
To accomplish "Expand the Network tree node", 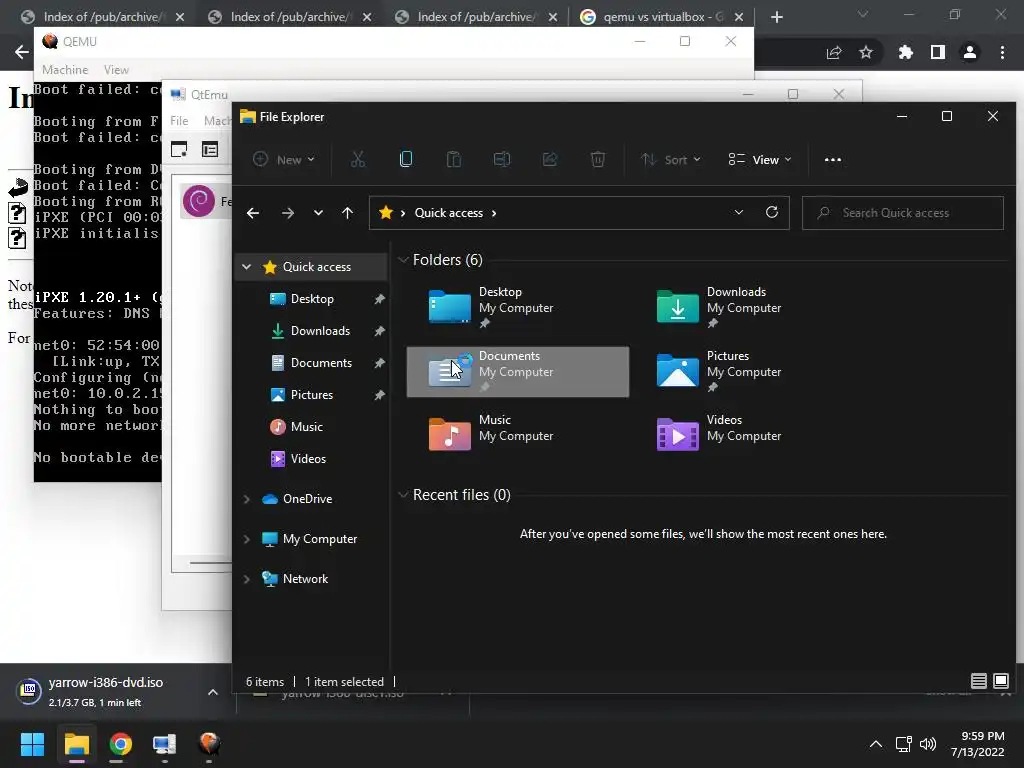I will point(246,579).
